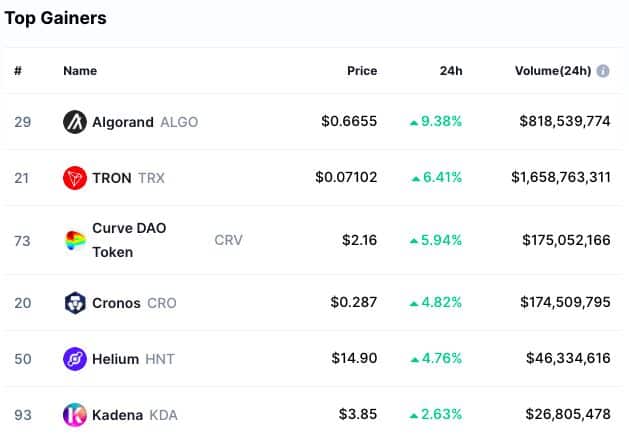Click the Cronos hexagon logo icon
Screen dimensions: 629x442
[x=75, y=302]
